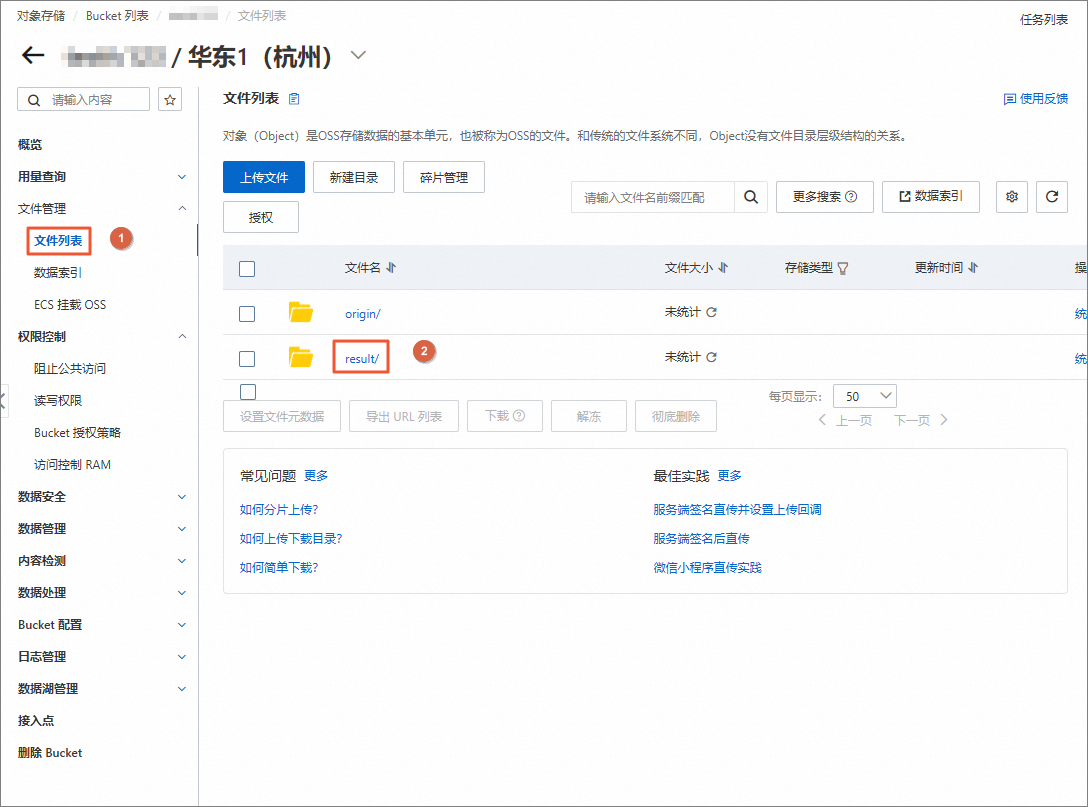
Task: Click the 上传文件 button
Action: coord(264,177)
